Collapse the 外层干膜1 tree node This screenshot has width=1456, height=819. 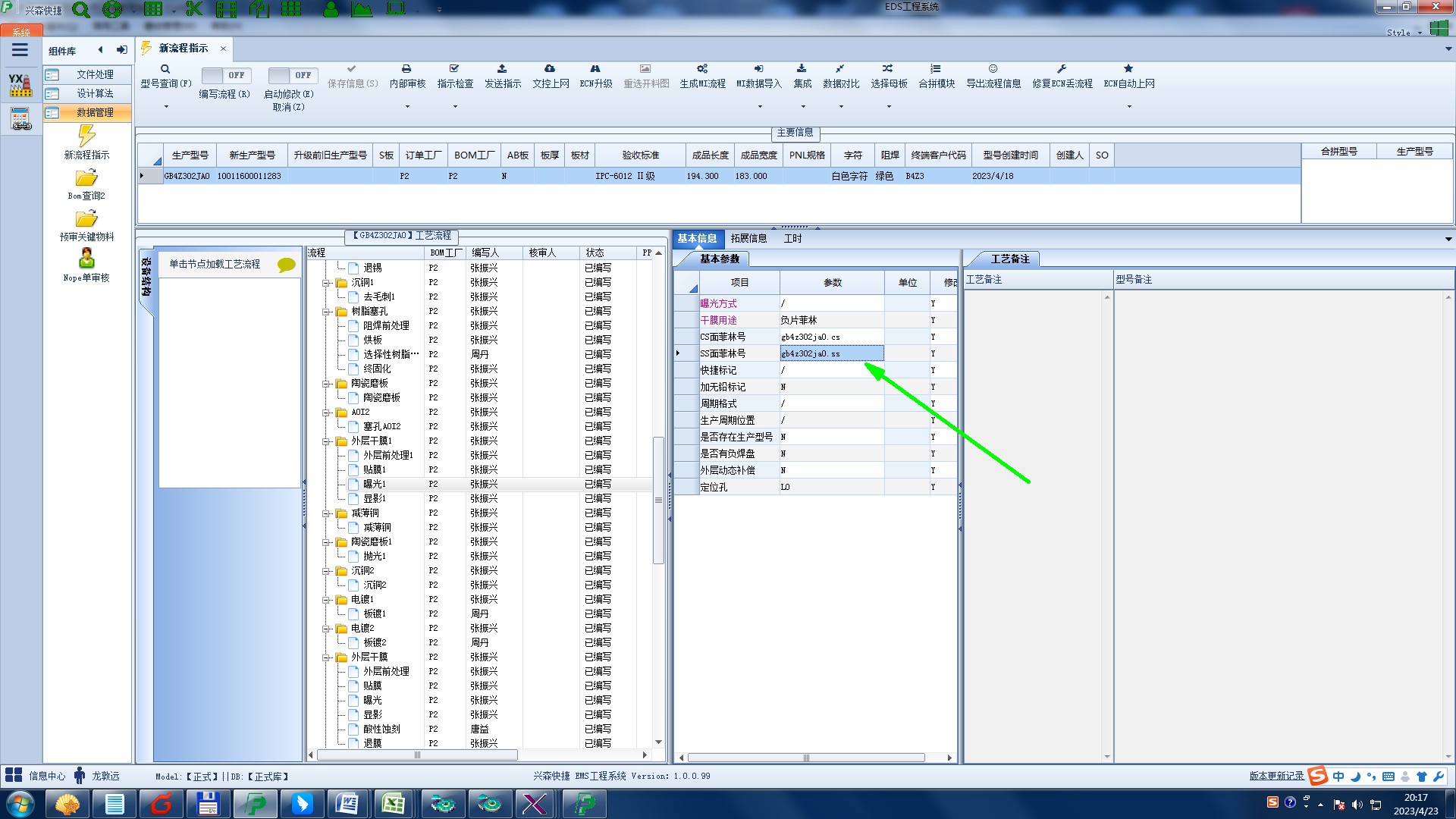tap(327, 441)
